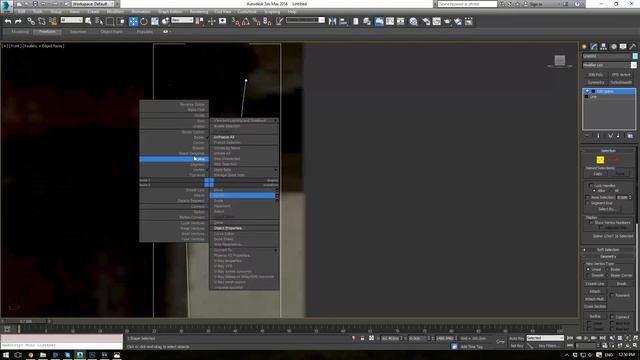Click the Refine button
640x360 pixels.
[x=595, y=317]
